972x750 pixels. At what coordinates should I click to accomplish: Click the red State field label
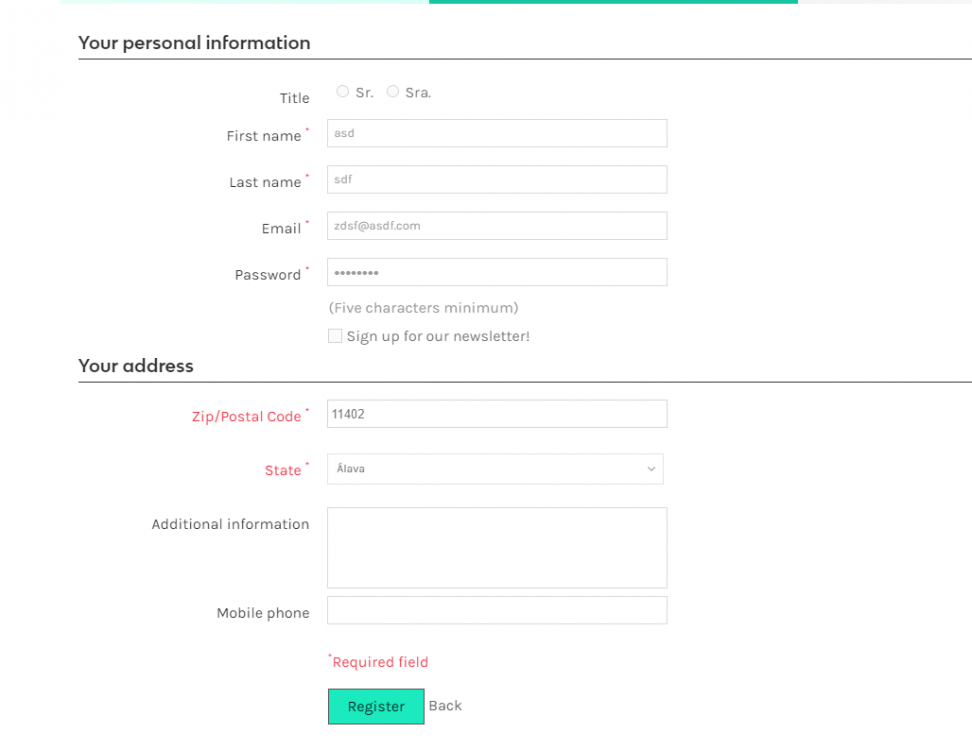283,471
